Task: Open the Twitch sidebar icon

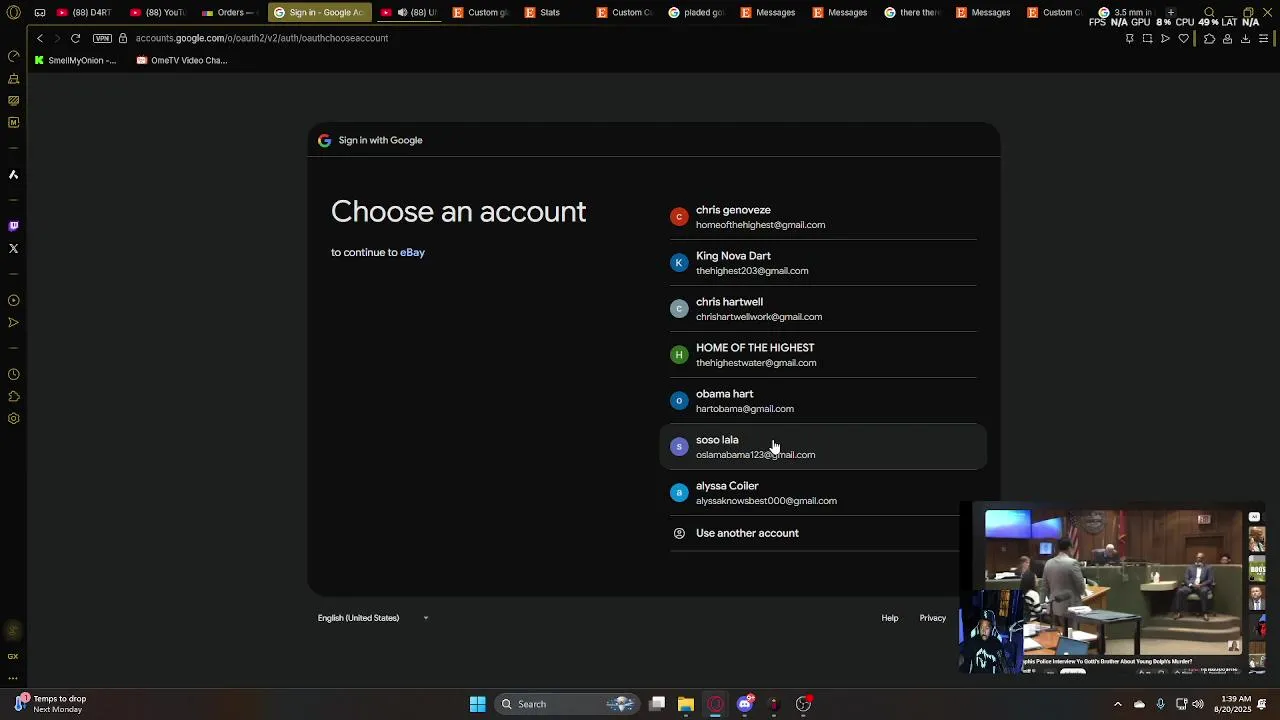Action: click(x=14, y=226)
